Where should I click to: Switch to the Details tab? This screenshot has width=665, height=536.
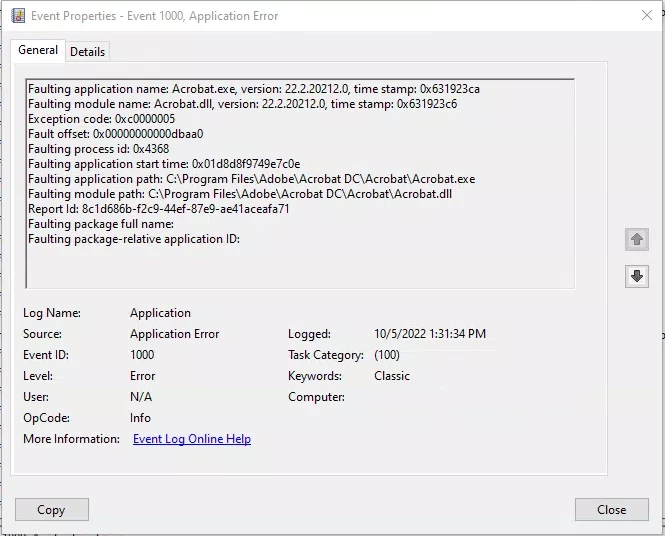pyautogui.click(x=87, y=52)
